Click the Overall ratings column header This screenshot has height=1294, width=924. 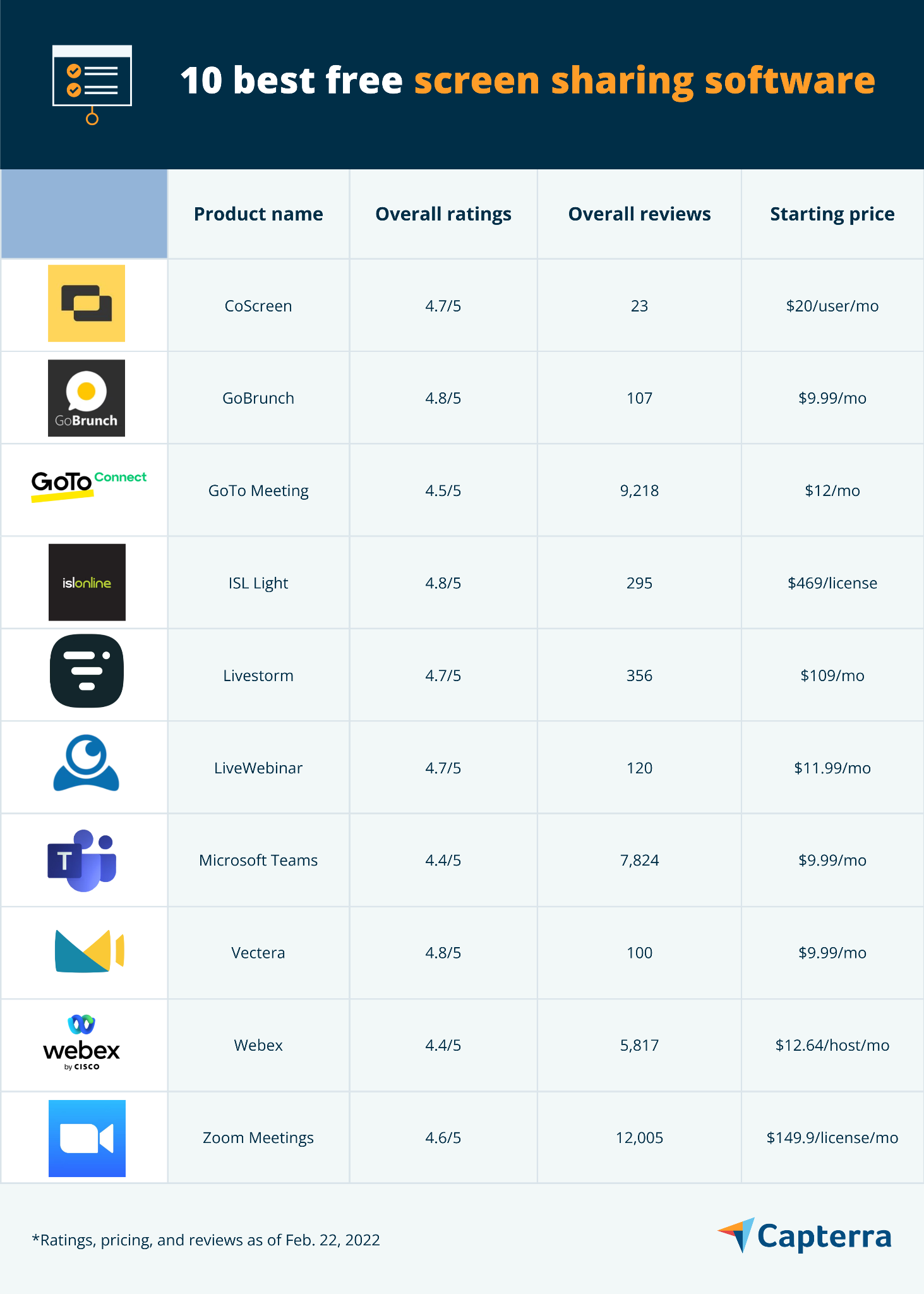443,214
